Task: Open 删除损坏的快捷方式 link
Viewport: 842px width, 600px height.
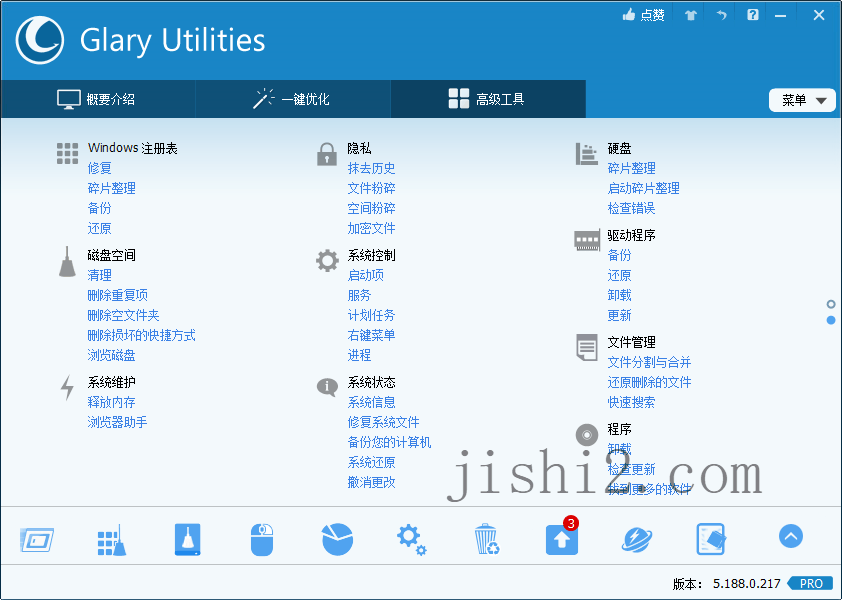Action: [141, 335]
